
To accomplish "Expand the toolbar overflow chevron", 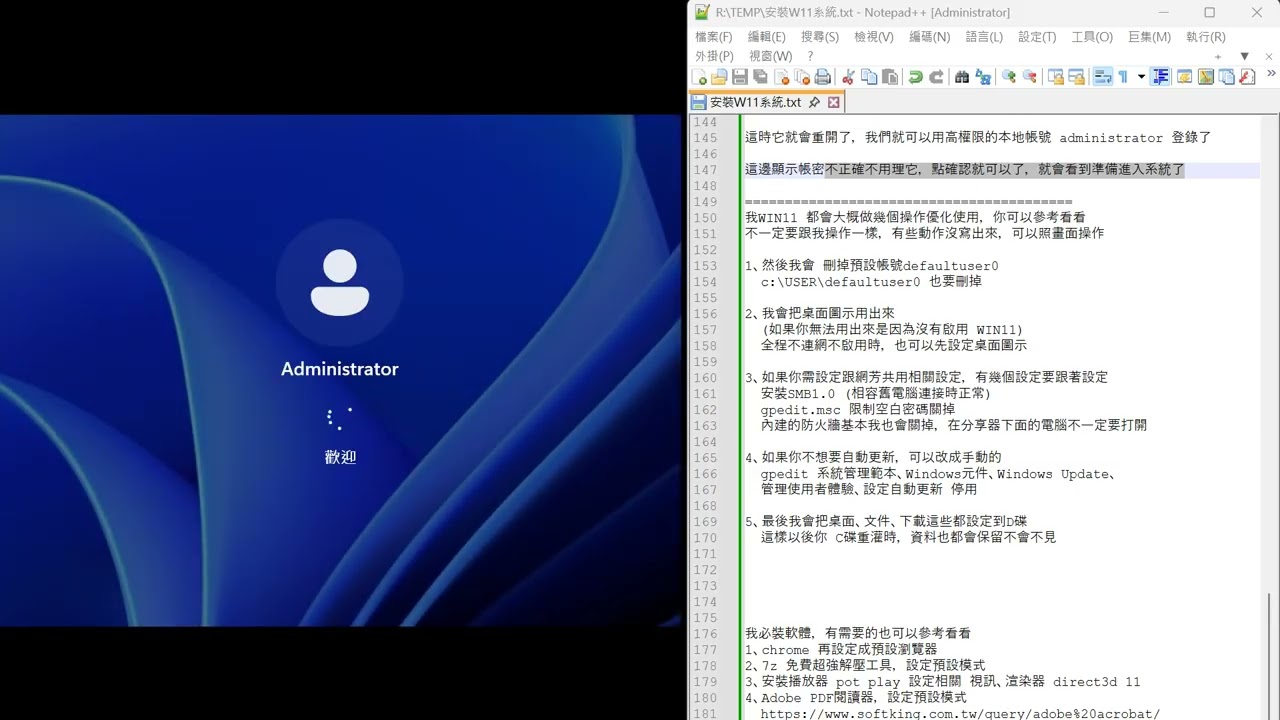I will (x=1271, y=73).
